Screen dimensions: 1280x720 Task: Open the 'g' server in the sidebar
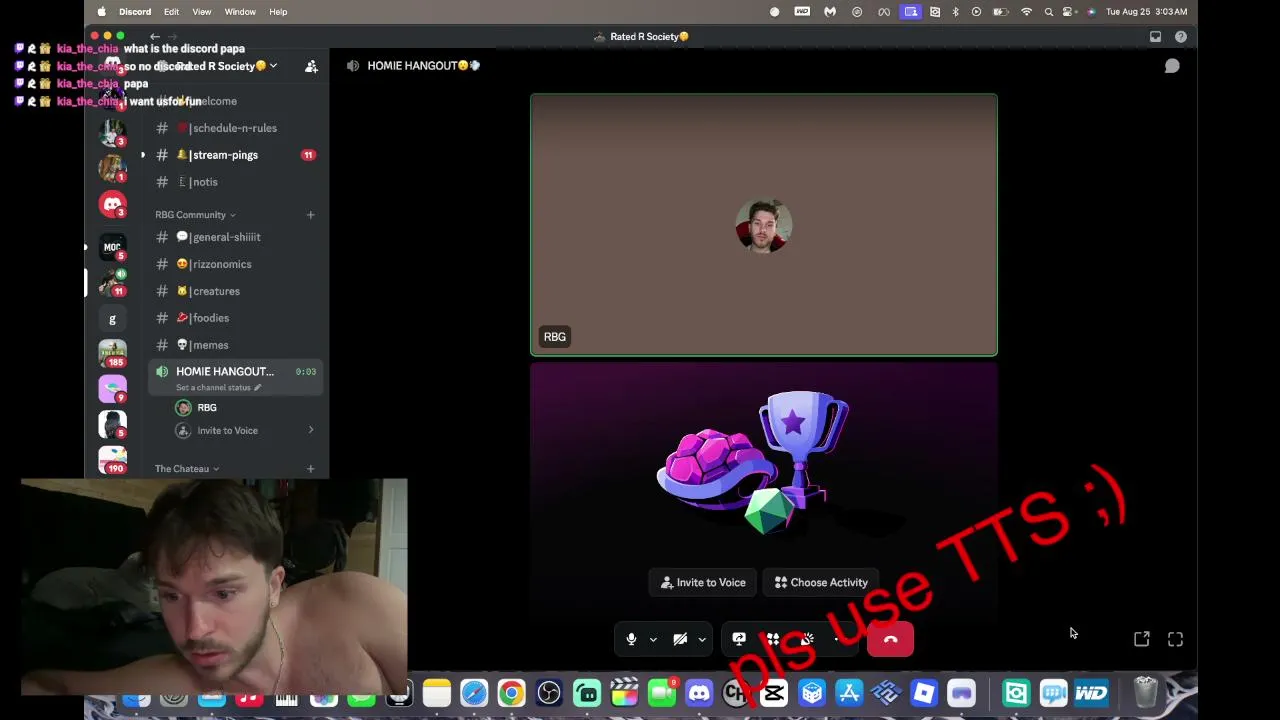(112, 319)
